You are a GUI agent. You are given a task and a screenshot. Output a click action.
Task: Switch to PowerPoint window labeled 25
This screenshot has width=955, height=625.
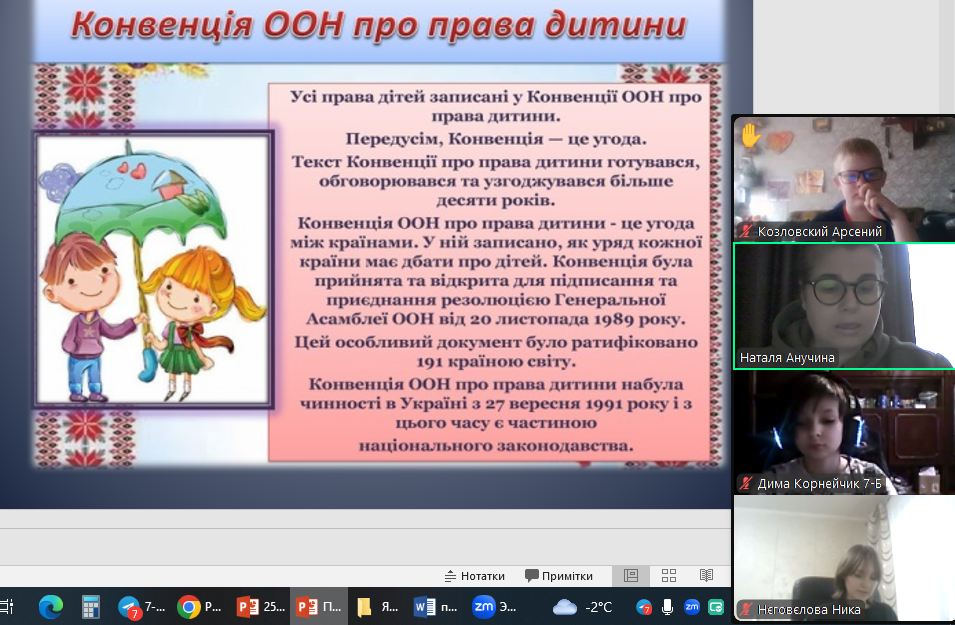tap(261, 607)
